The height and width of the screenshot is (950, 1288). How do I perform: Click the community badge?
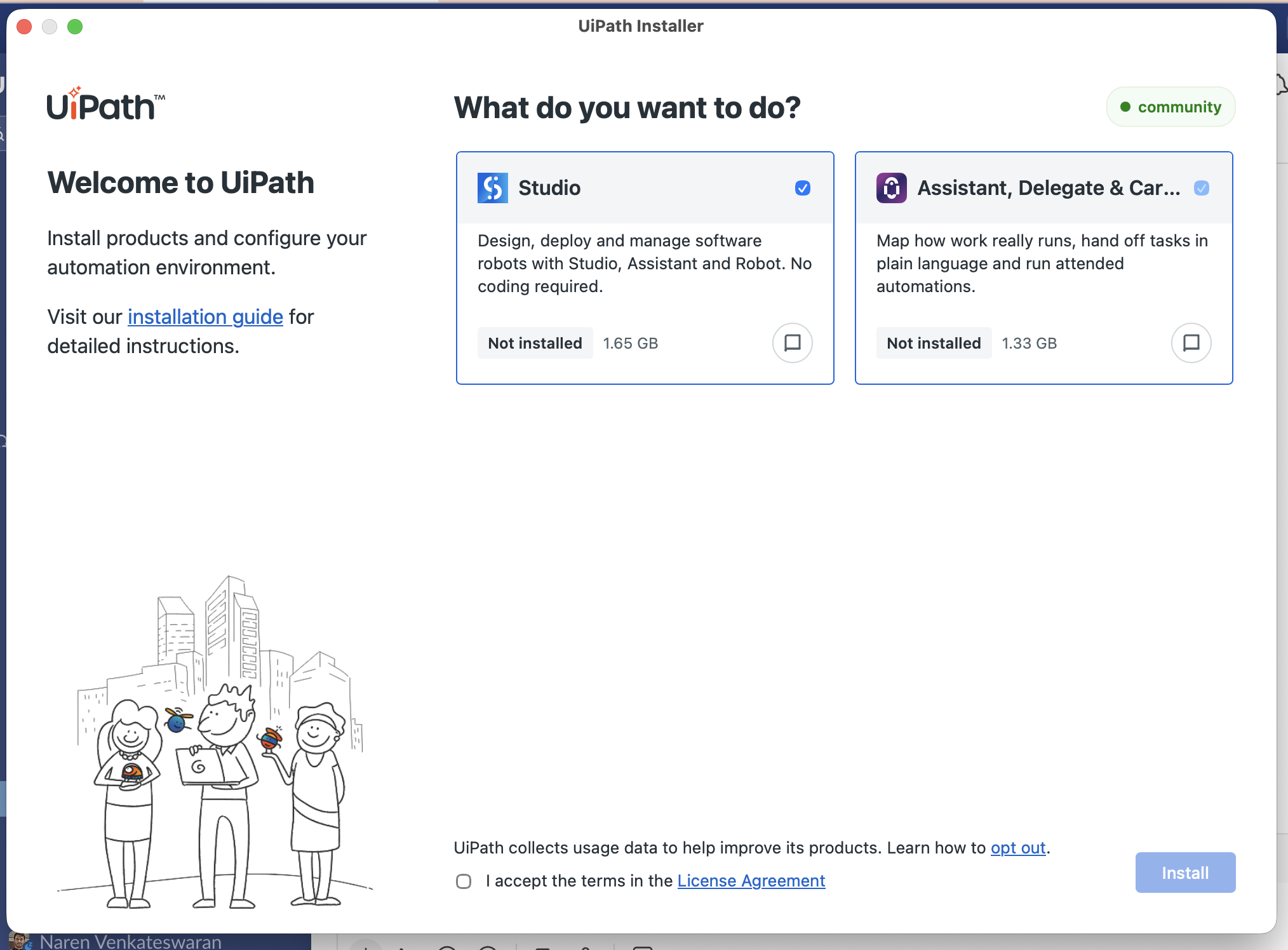[1171, 107]
